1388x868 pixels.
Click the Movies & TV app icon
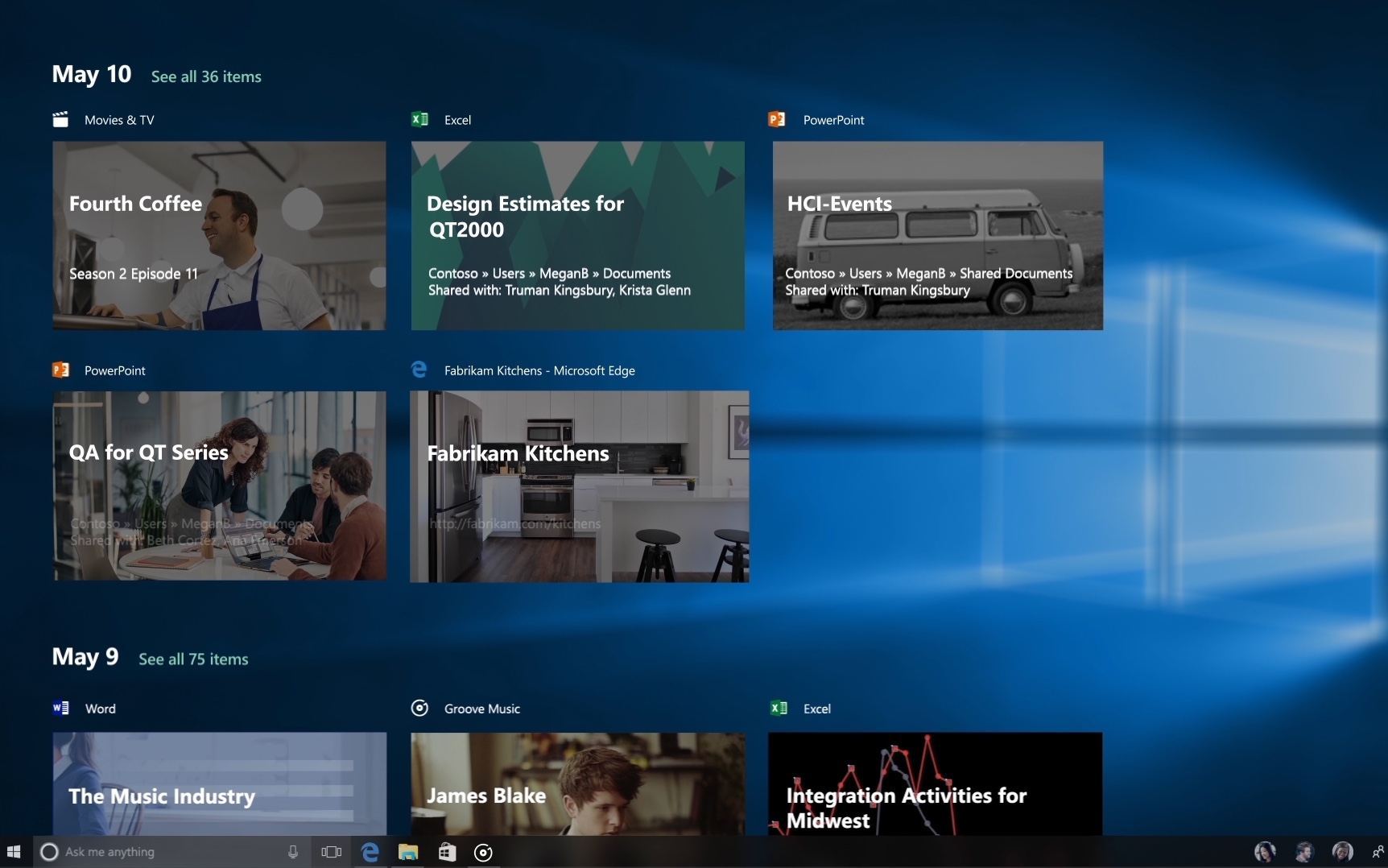(60, 119)
